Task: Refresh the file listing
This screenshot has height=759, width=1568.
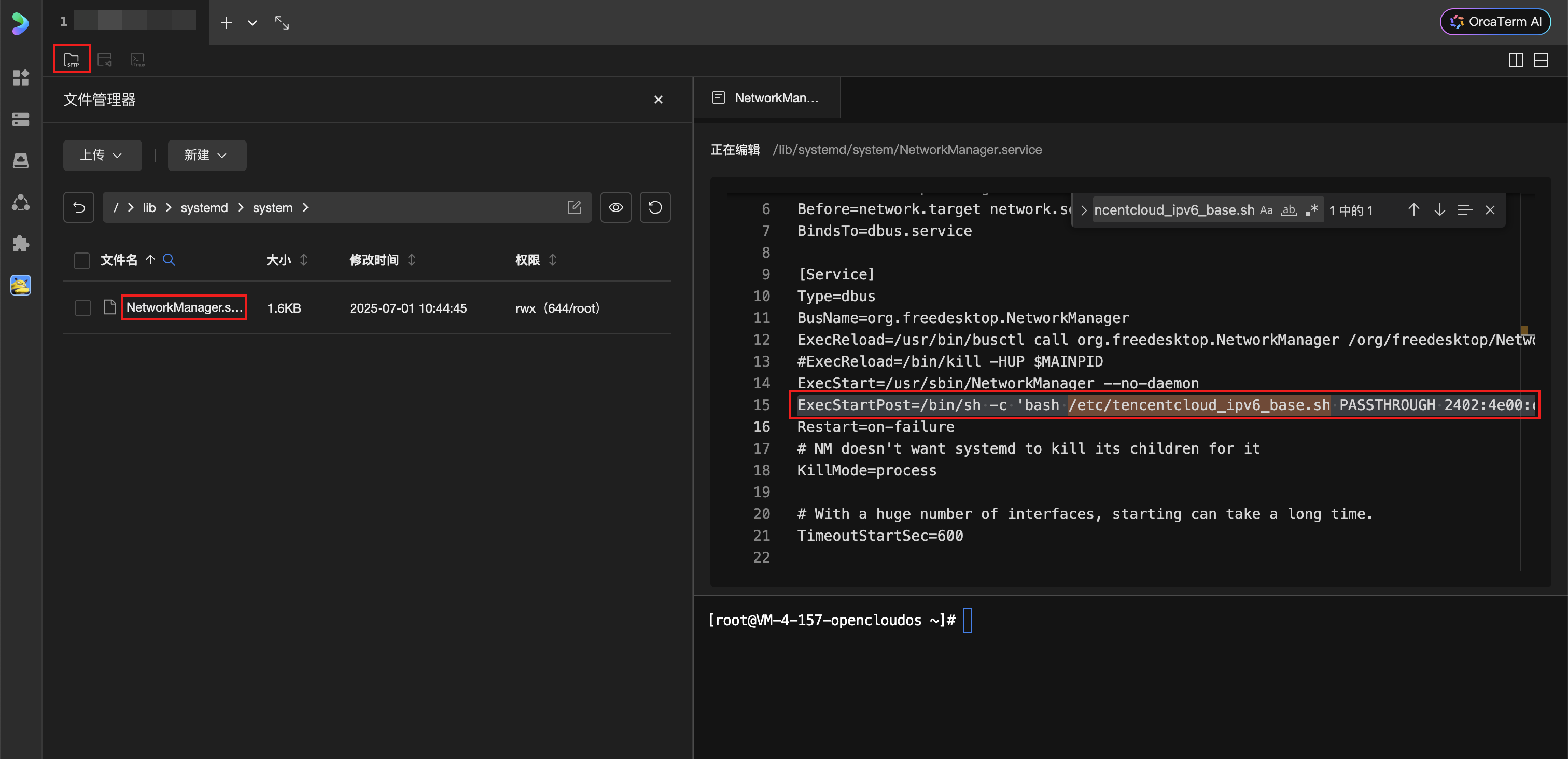Action: tap(654, 207)
